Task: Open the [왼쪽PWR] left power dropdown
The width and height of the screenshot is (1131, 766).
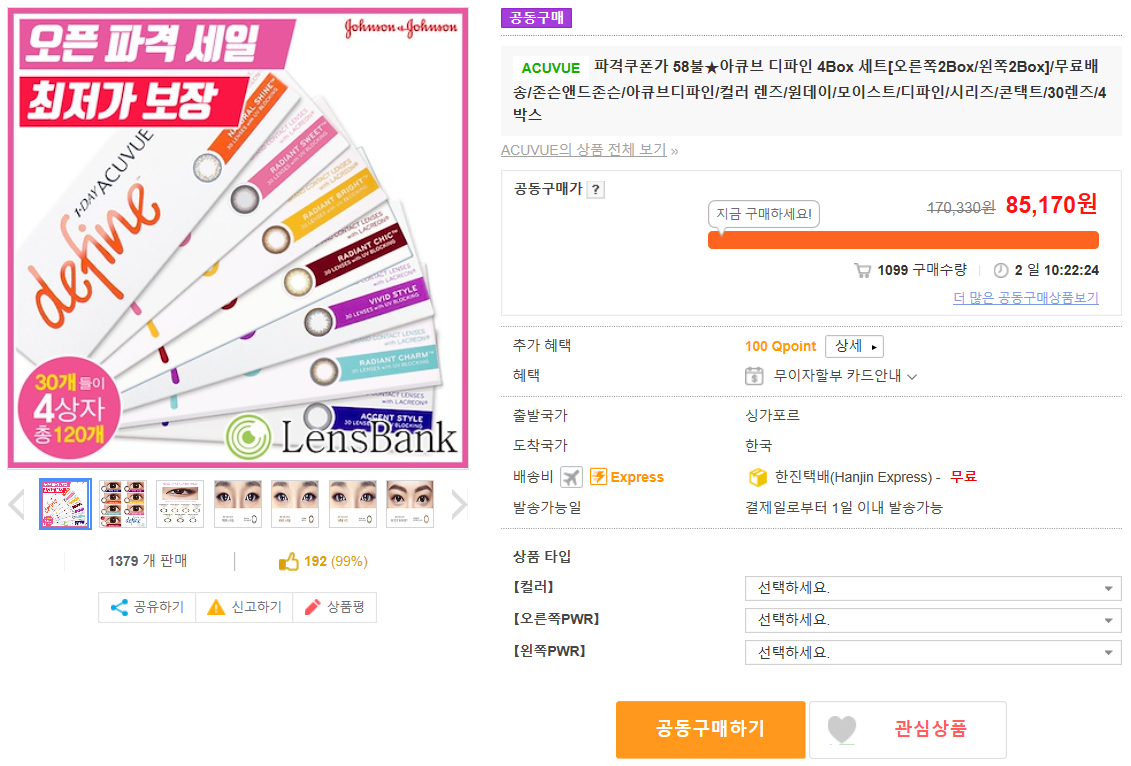Action: click(933, 653)
